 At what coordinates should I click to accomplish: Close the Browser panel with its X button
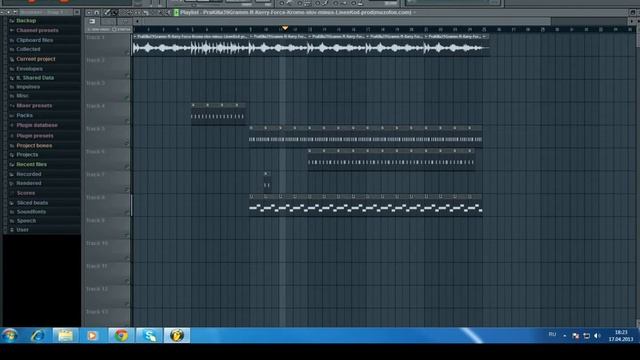77,13
